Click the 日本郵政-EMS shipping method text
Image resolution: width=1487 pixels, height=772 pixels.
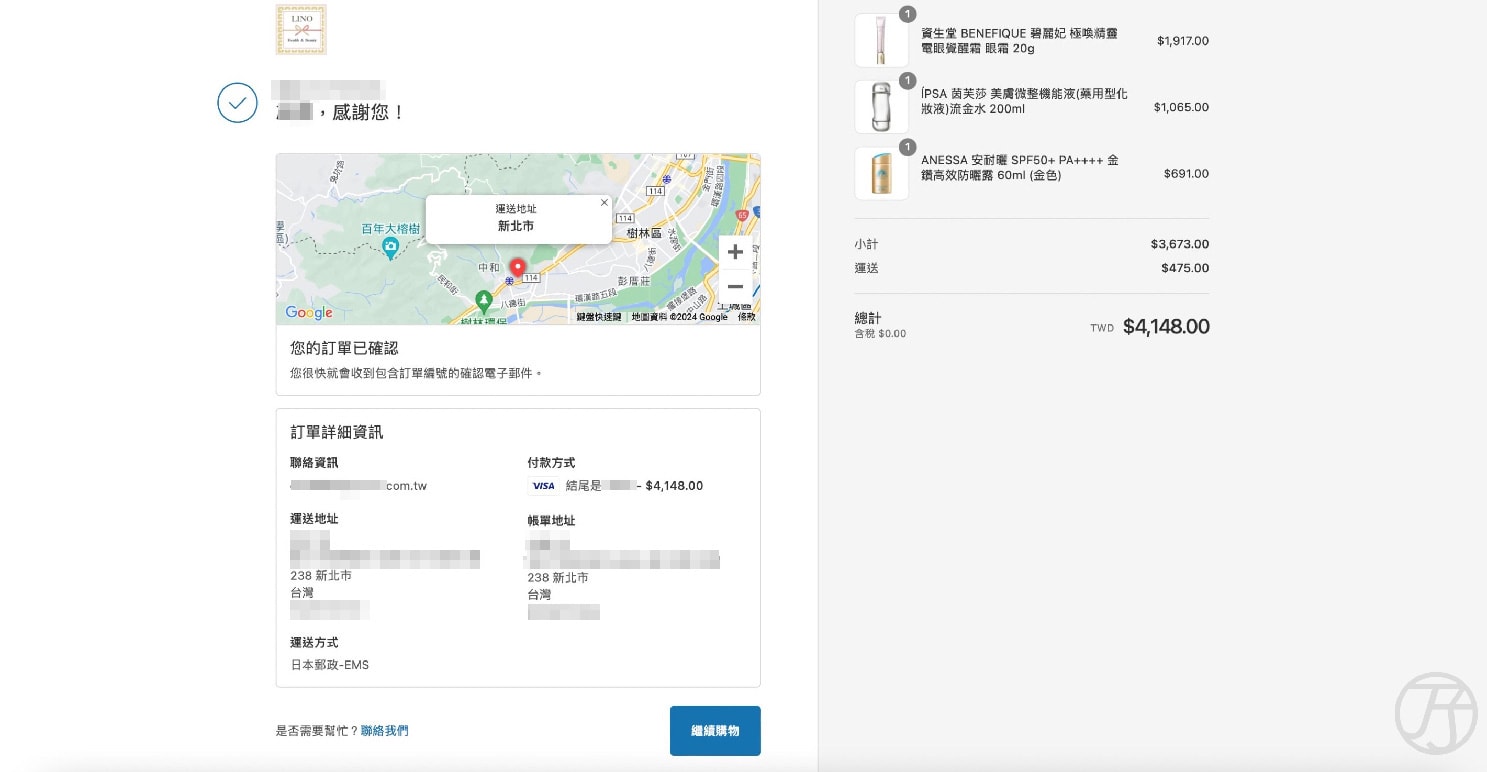330,665
